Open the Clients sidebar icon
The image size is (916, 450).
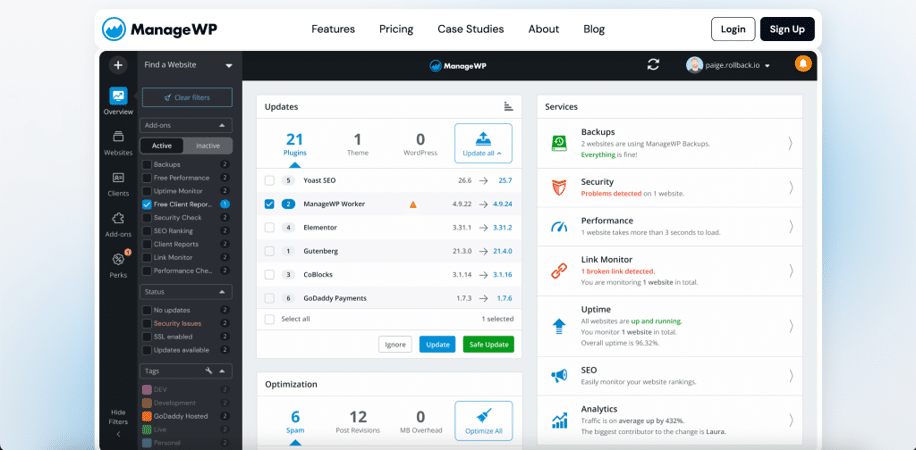[x=118, y=178]
